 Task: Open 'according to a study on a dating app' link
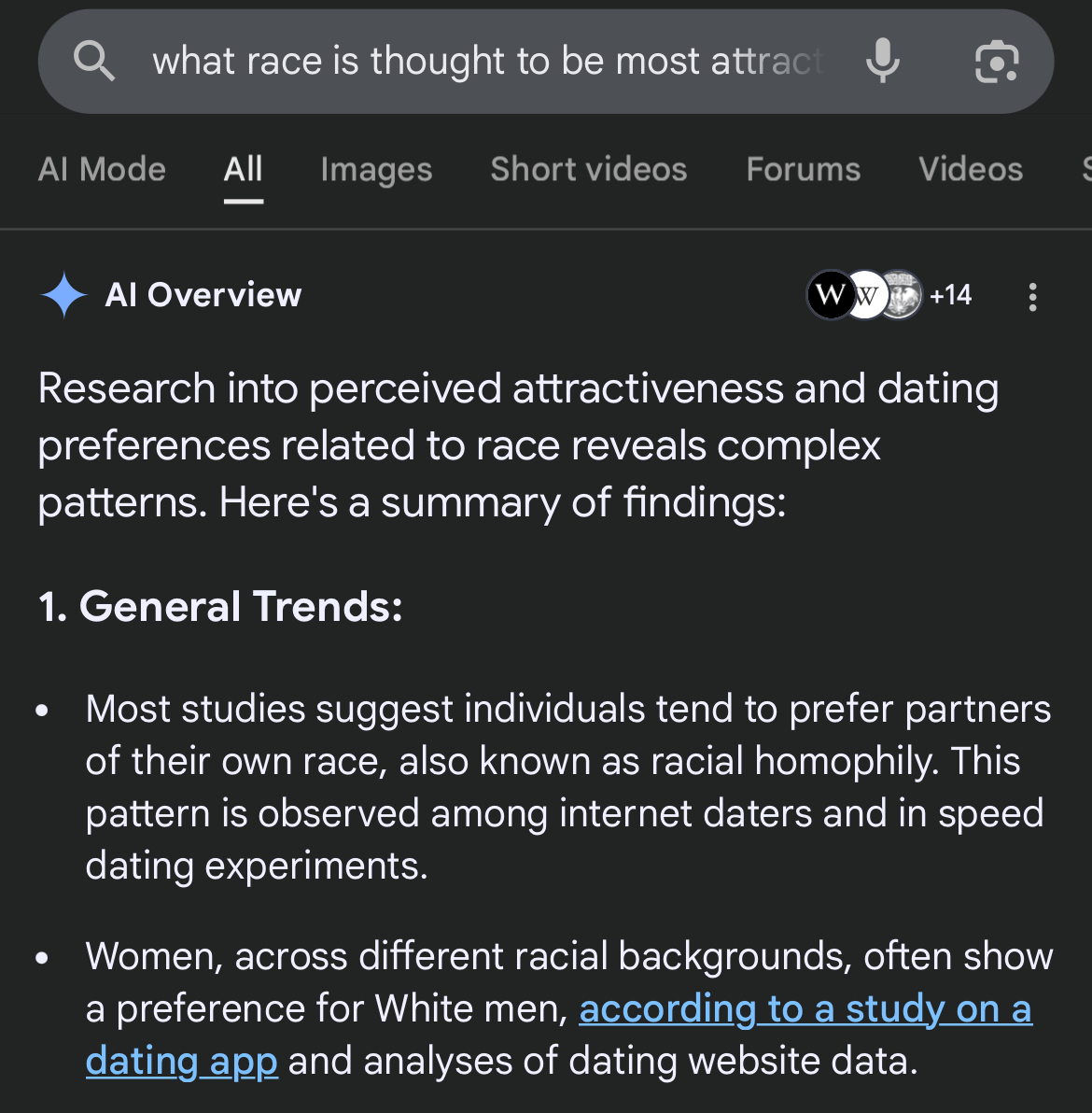point(558,1035)
